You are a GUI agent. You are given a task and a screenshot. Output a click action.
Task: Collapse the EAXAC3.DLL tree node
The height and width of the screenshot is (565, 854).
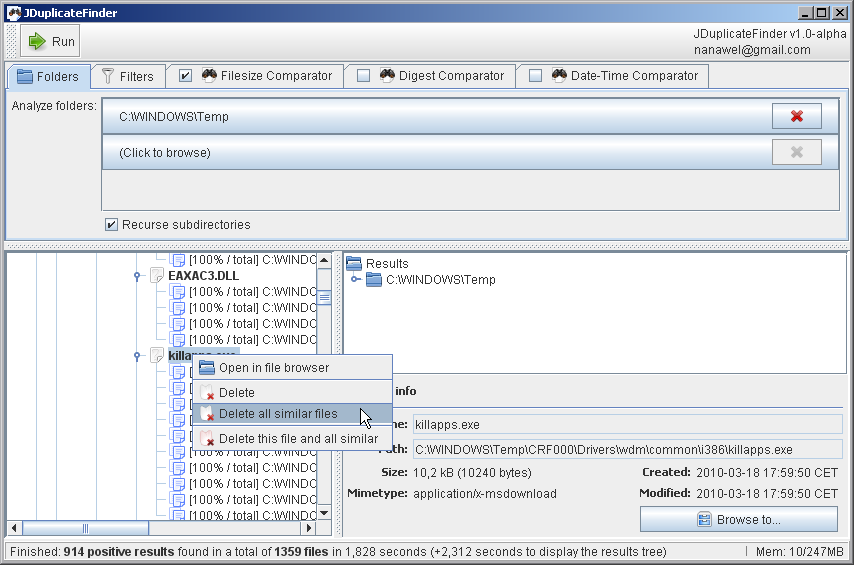[137, 276]
